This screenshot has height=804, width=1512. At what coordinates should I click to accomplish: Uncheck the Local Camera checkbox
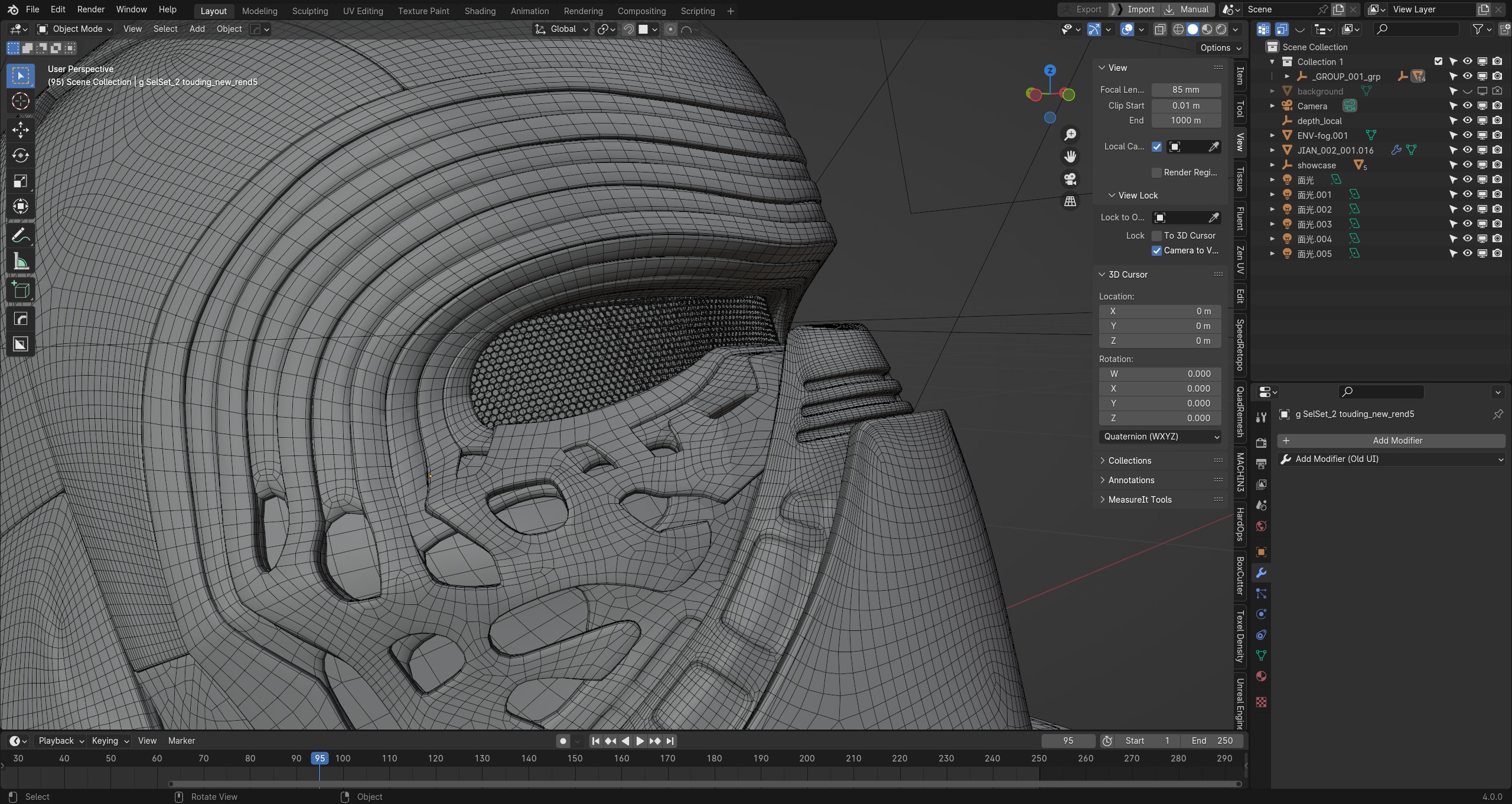(1156, 147)
